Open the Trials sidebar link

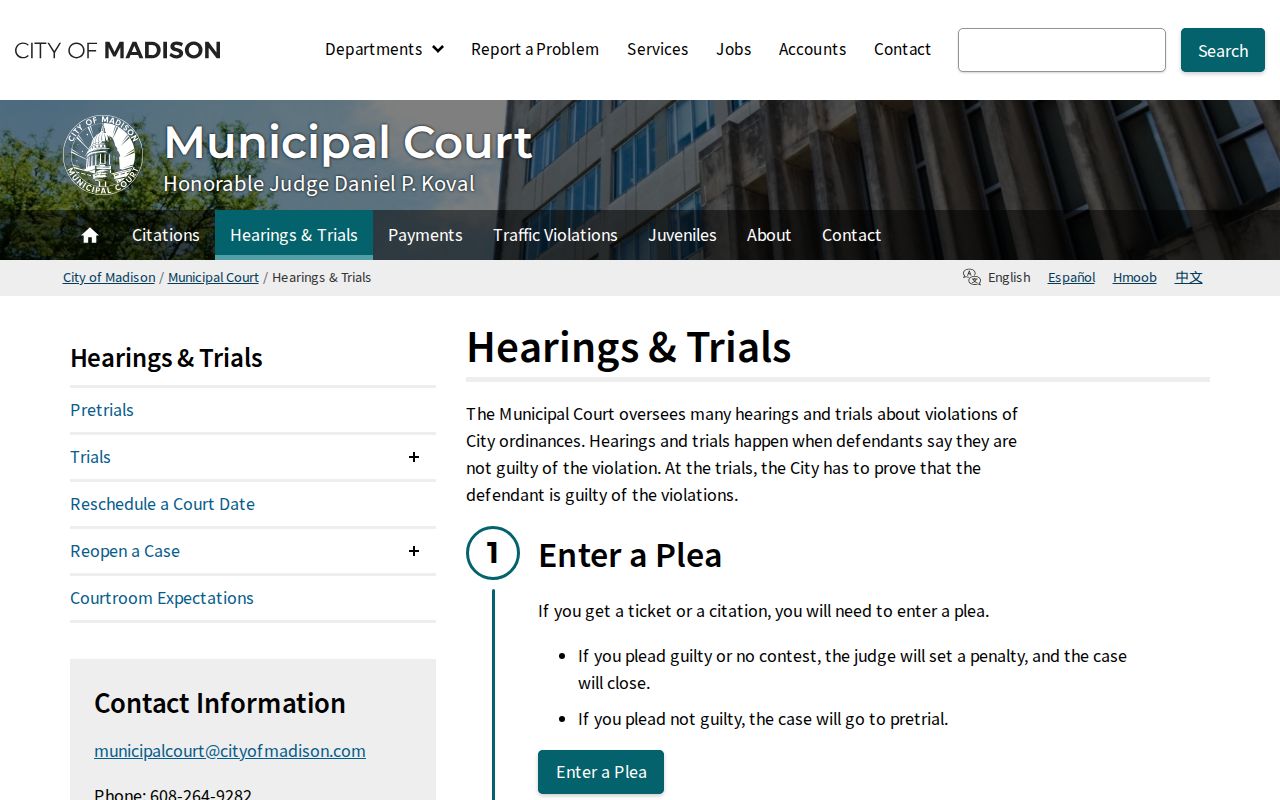90,457
